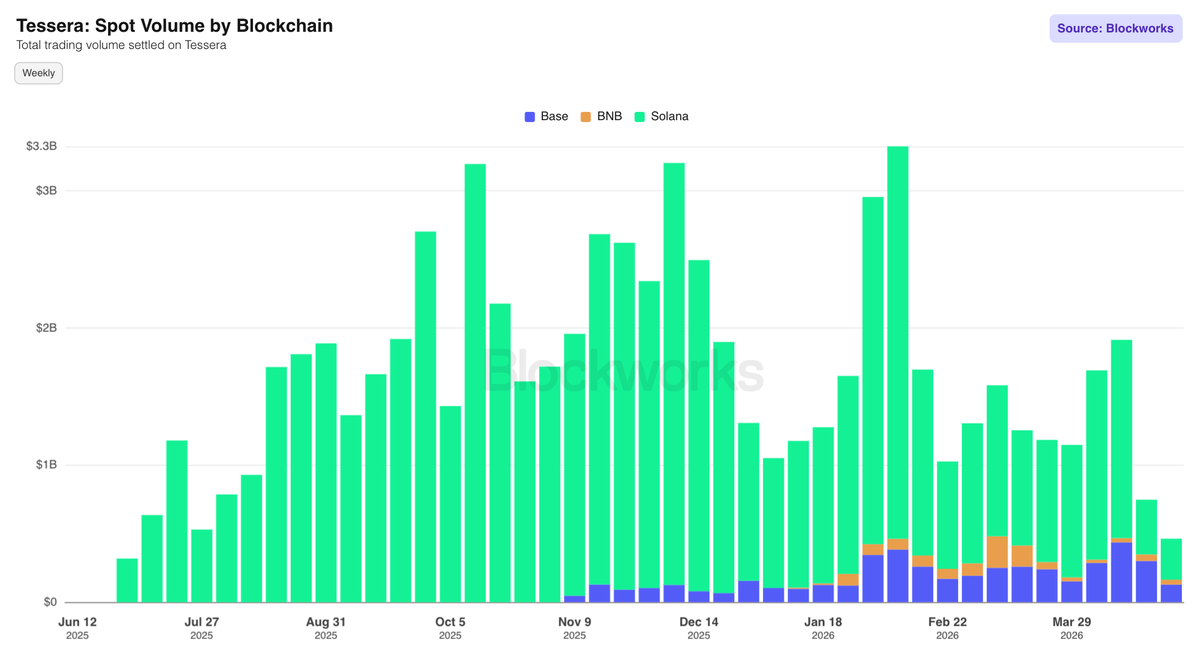Click the Base segment of the Jan 18 bar

click(823, 593)
